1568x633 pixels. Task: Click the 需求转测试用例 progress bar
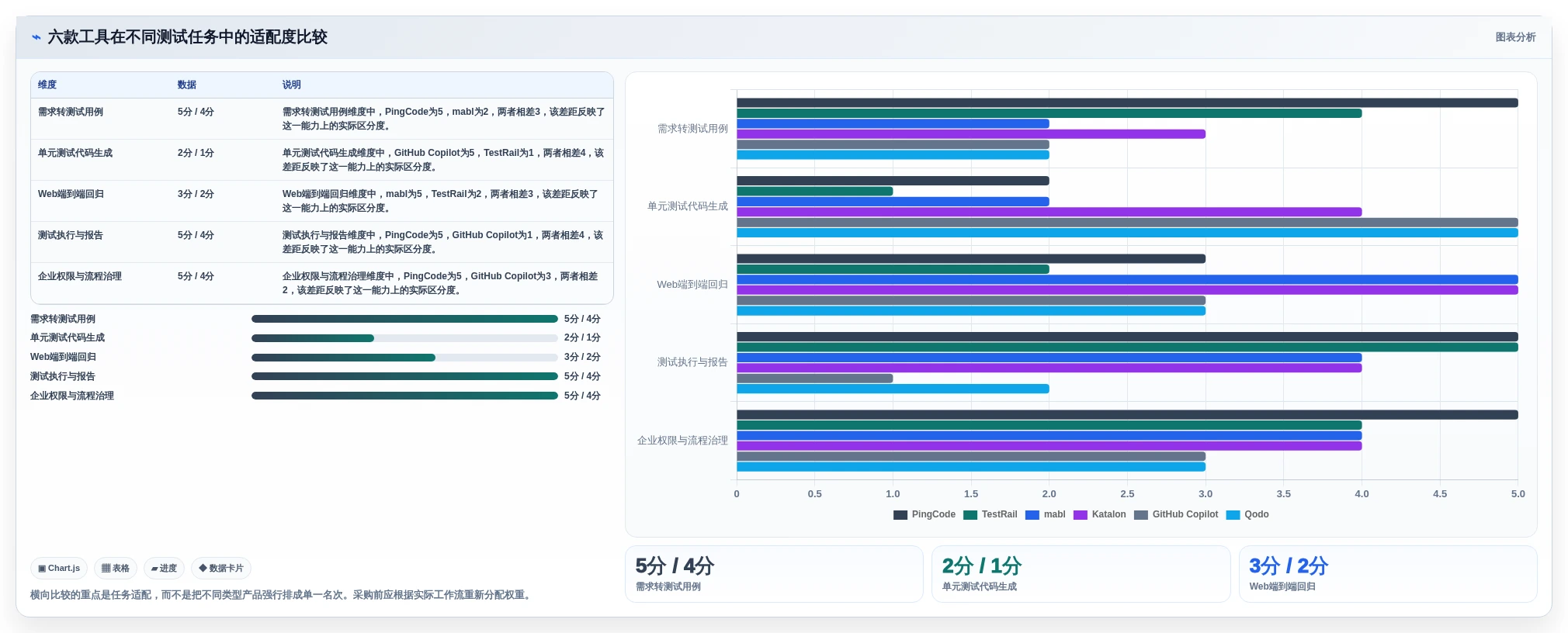tap(404, 319)
